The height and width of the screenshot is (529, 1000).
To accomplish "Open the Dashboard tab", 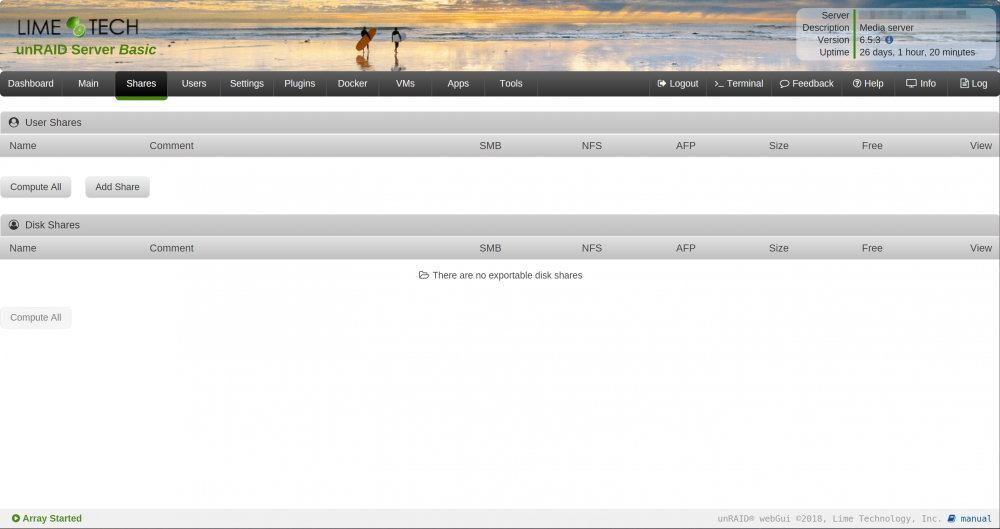I will click(31, 84).
